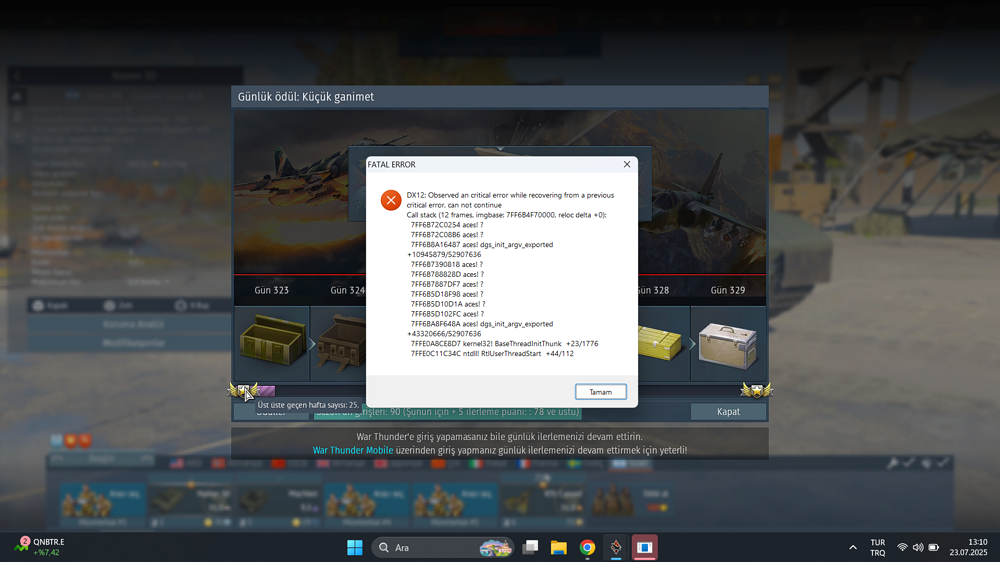This screenshot has width=1000, height=562.
Task: Open the QNBTR.E stock widget
Action: pos(40,547)
